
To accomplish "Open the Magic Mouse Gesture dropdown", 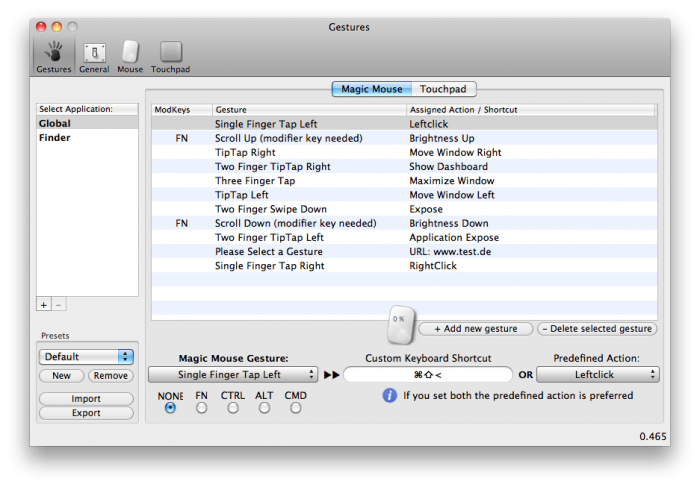I will click(233, 375).
